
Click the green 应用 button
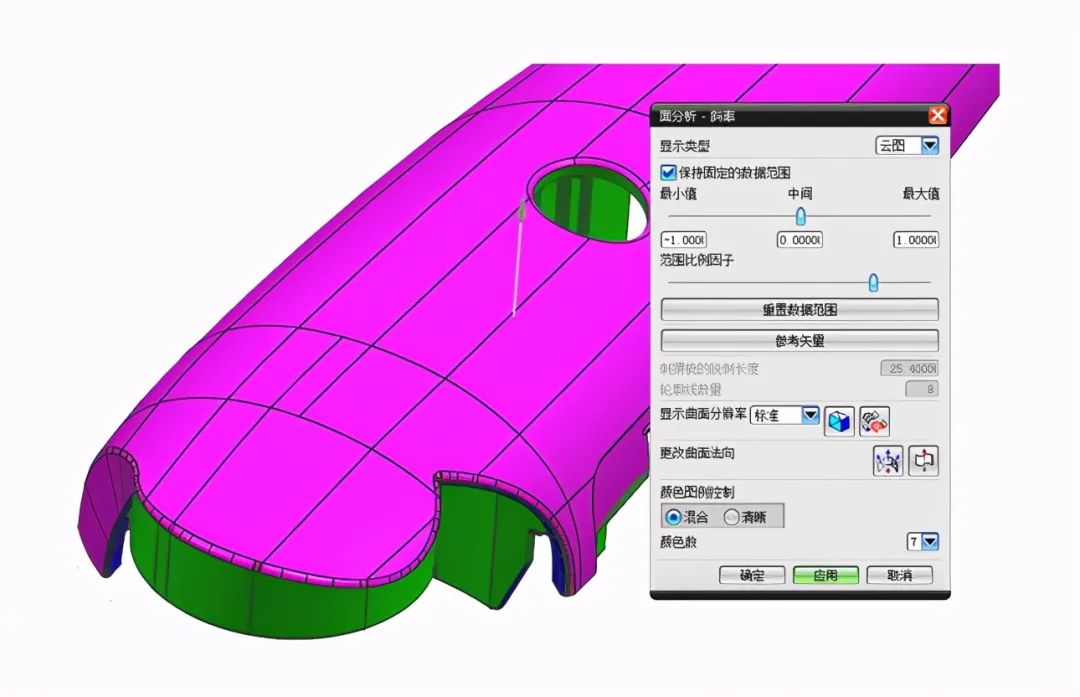826,574
